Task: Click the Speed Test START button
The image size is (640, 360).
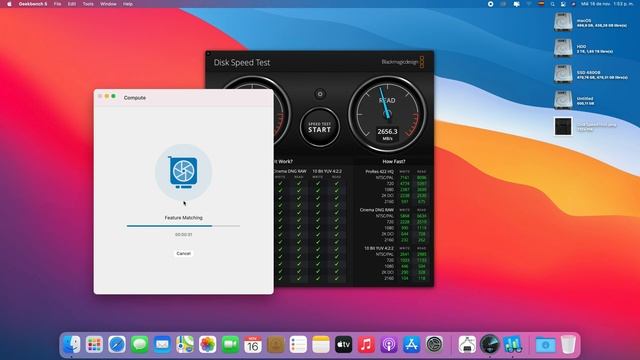Action: tap(320, 127)
